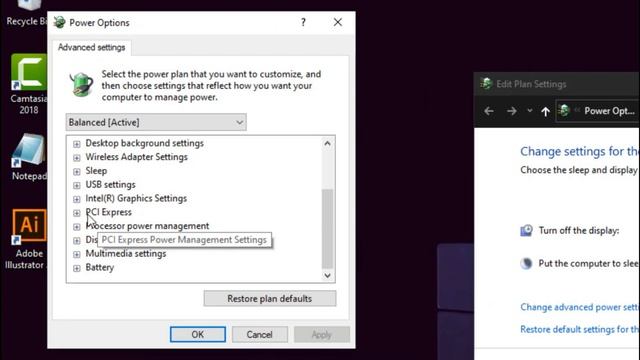Confirm with the OK button

[x=198, y=335]
